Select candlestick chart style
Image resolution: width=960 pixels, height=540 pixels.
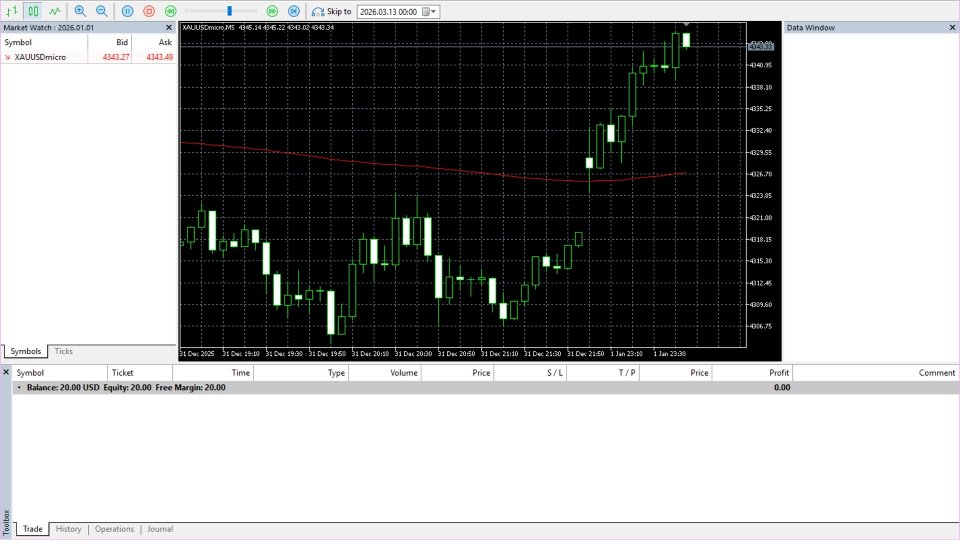coord(33,11)
